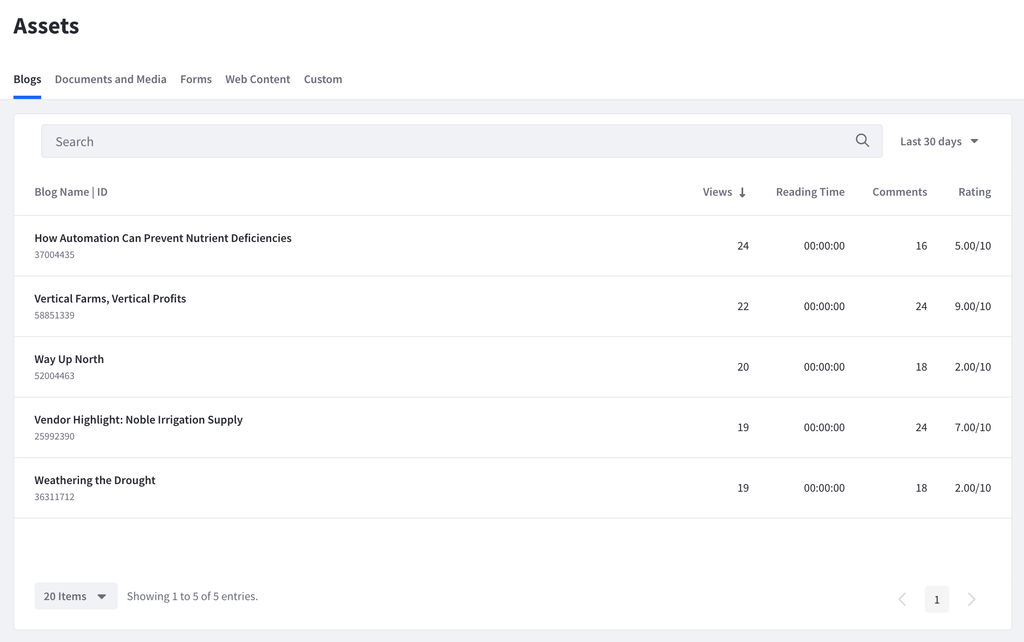Open the Last 30 days filter dropdown
This screenshot has width=1024, height=642.
click(938, 140)
